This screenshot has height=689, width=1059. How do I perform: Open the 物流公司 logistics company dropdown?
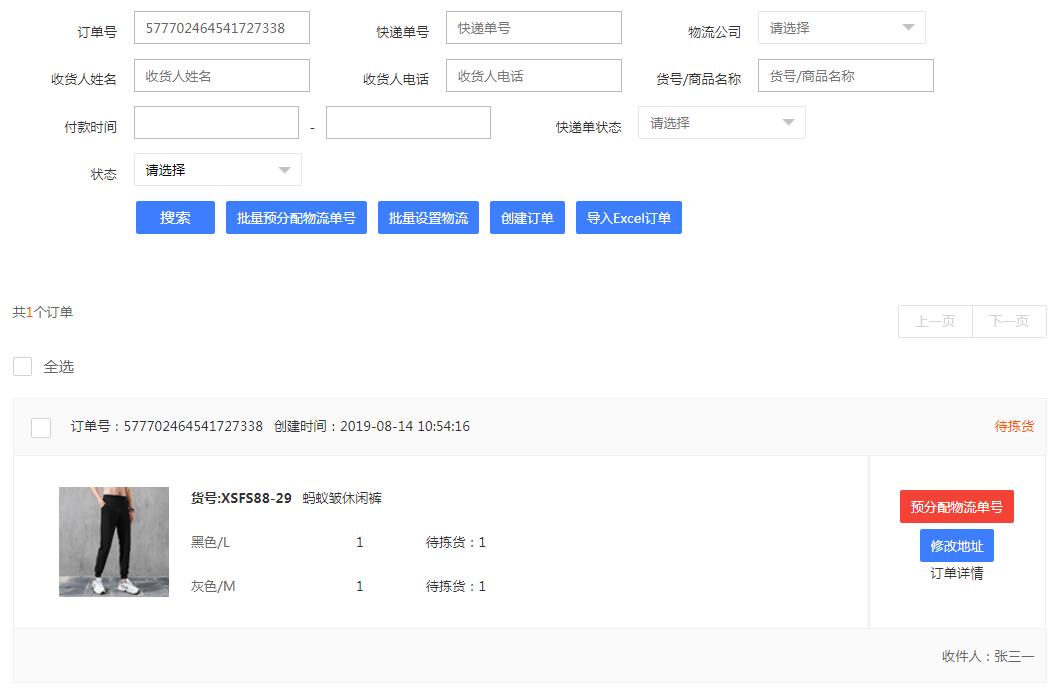(x=841, y=28)
